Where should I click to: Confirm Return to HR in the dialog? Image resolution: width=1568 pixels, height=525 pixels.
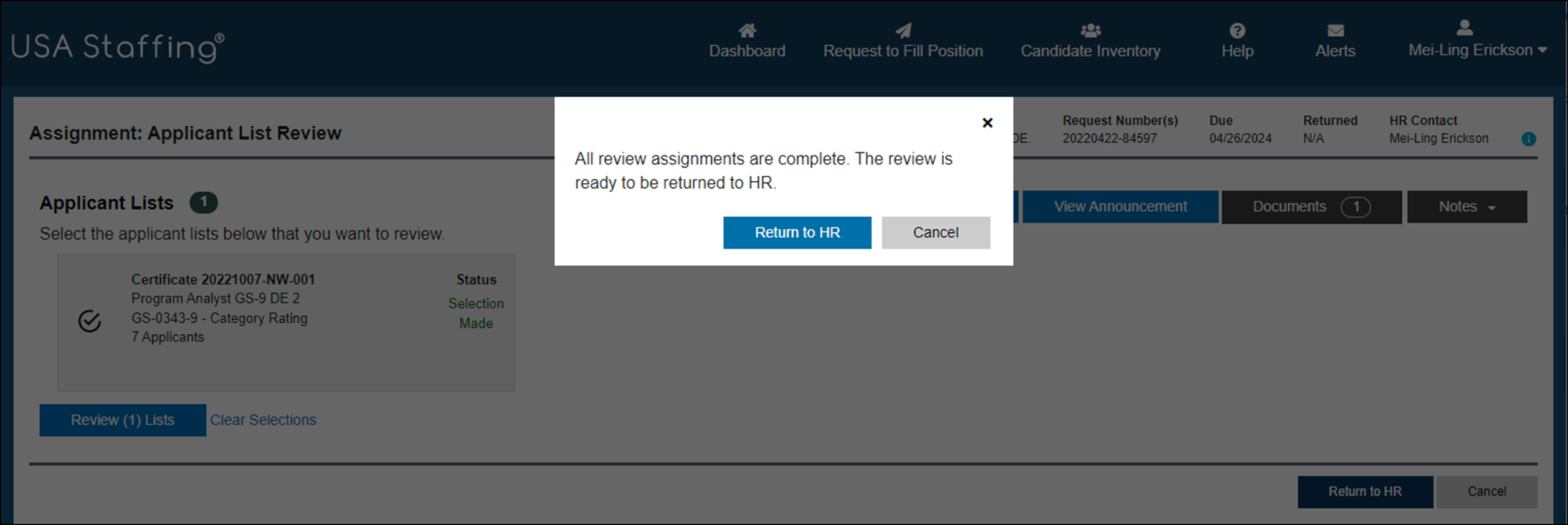[797, 233]
